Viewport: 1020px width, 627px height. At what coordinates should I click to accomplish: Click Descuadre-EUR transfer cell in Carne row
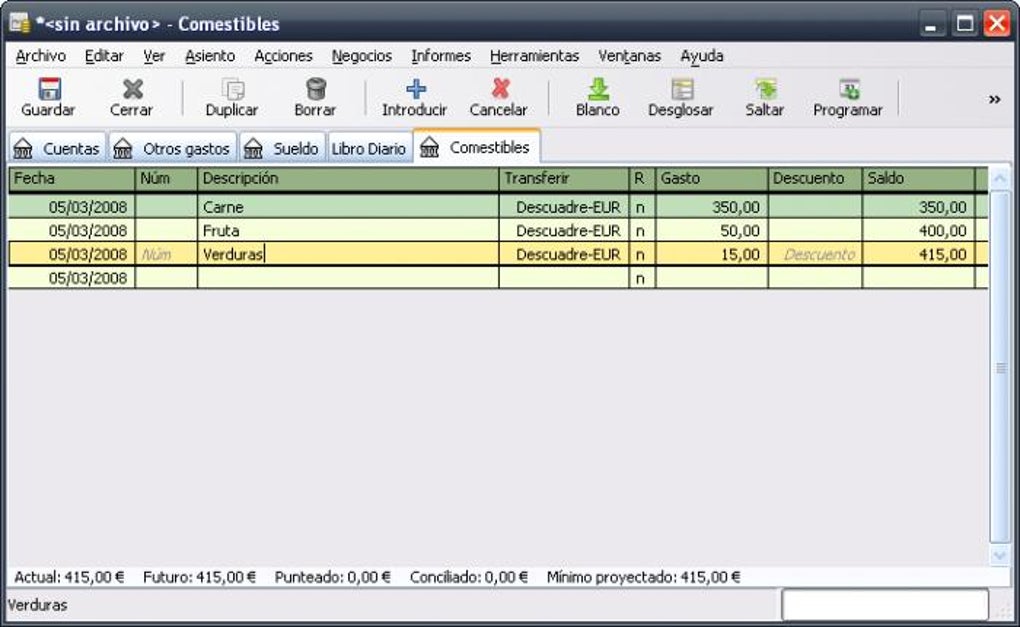[x=564, y=207]
